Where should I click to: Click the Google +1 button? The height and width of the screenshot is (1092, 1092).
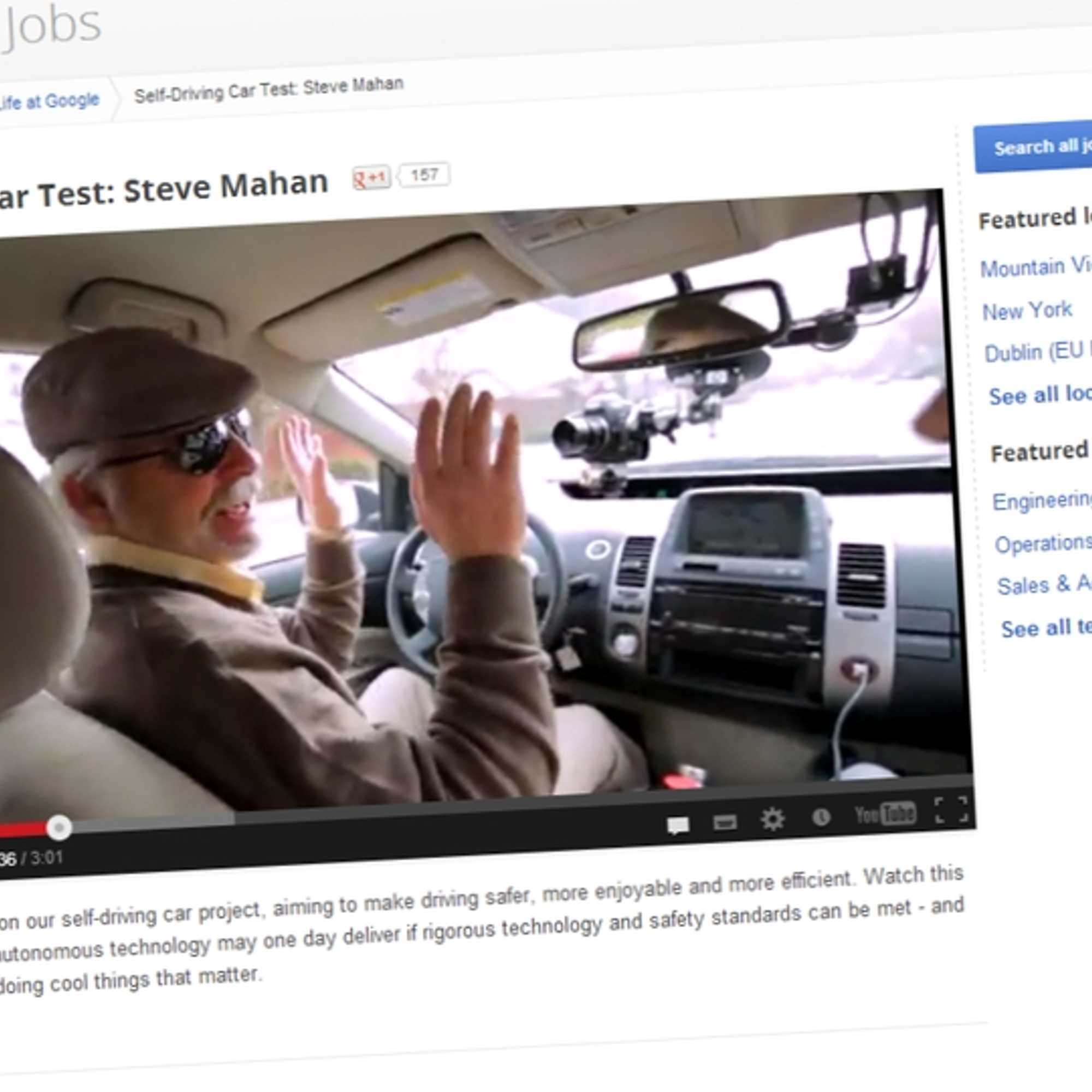pyautogui.click(x=371, y=178)
